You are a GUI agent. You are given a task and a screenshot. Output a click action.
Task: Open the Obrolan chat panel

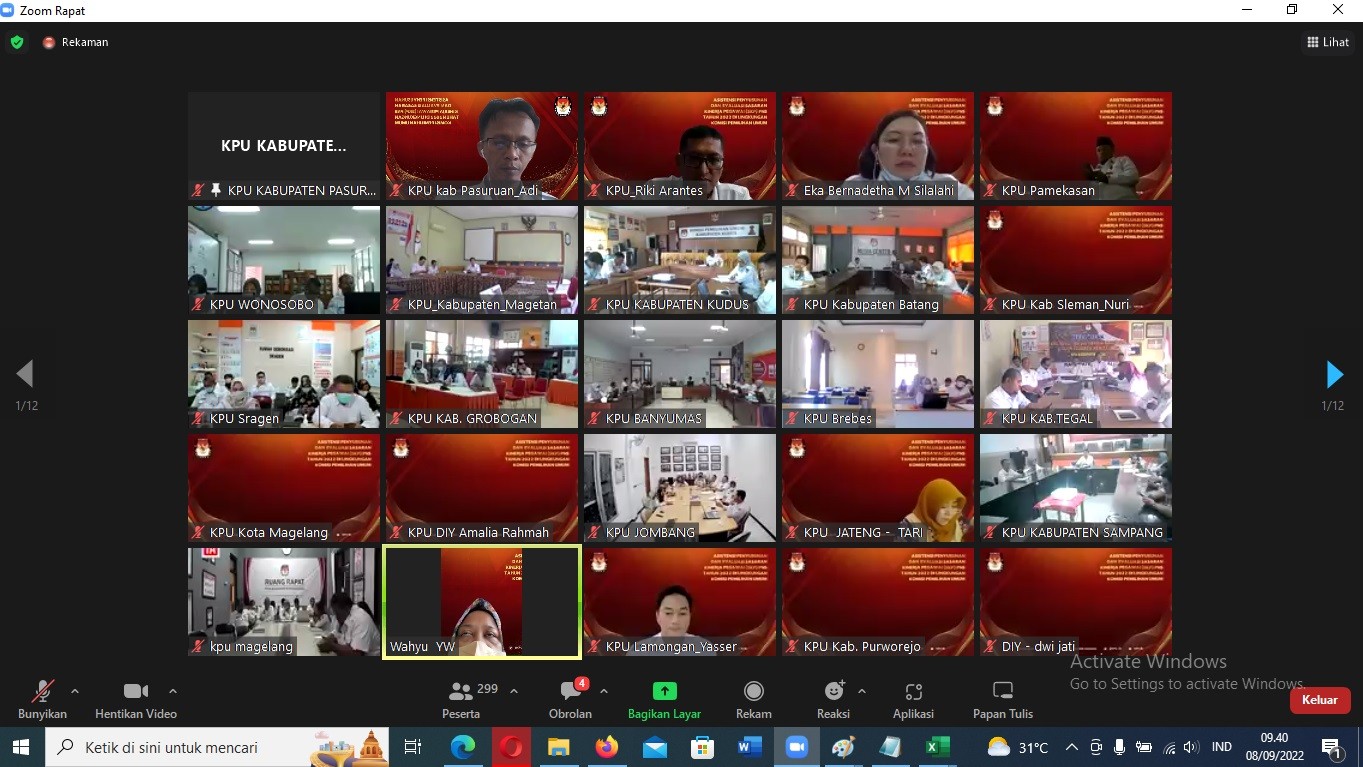(x=570, y=699)
